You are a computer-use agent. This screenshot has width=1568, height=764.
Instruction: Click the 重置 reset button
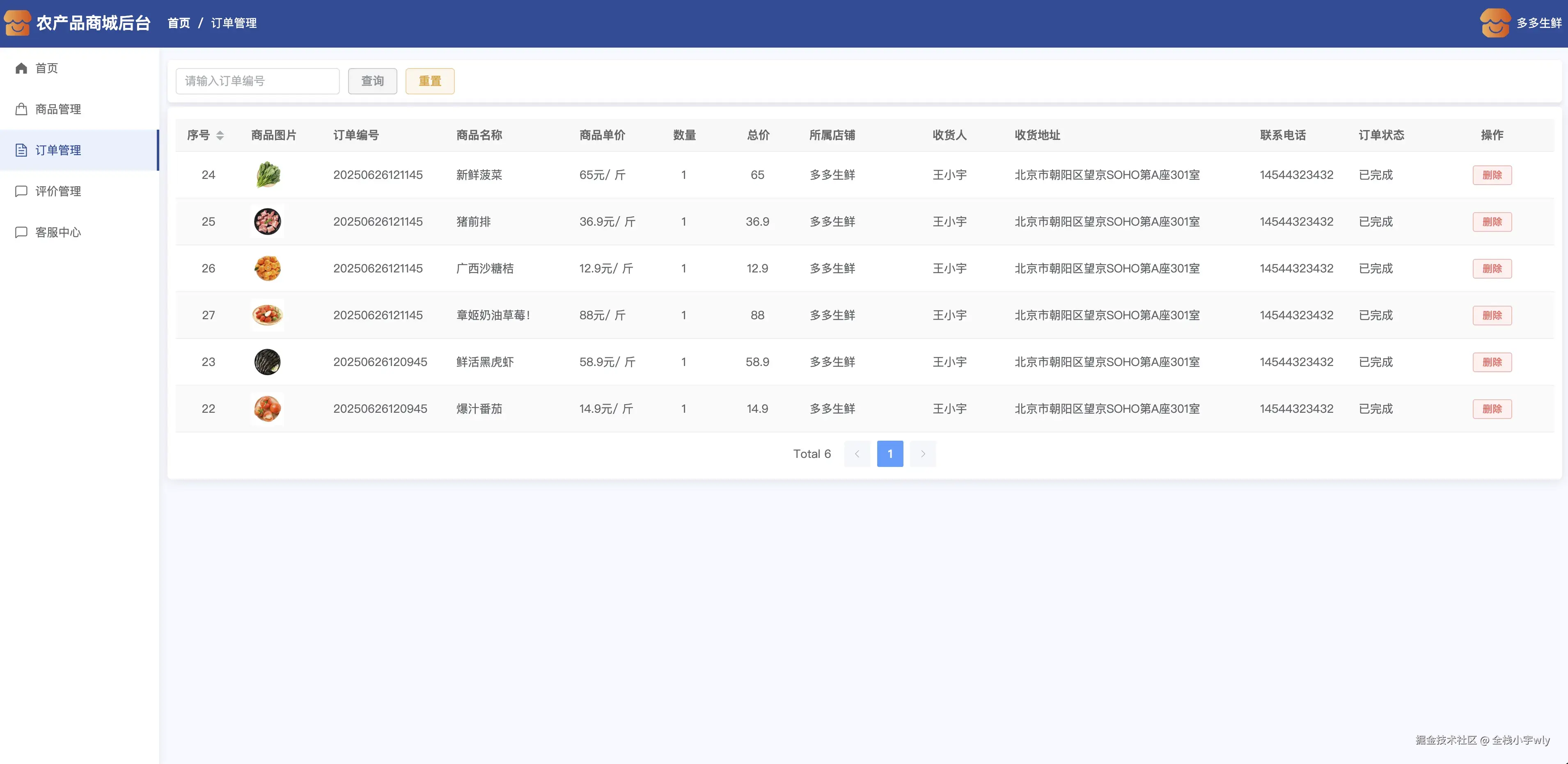pos(430,81)
